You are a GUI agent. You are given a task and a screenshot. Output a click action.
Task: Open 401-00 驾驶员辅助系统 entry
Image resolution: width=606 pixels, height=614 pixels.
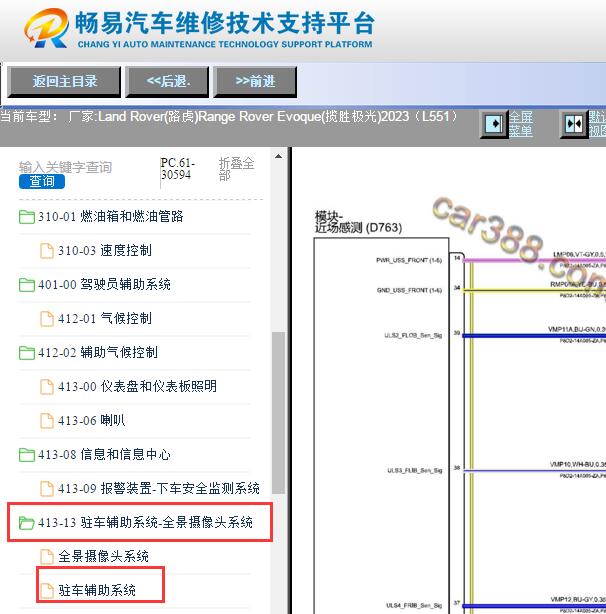click(x=104, y=285)
